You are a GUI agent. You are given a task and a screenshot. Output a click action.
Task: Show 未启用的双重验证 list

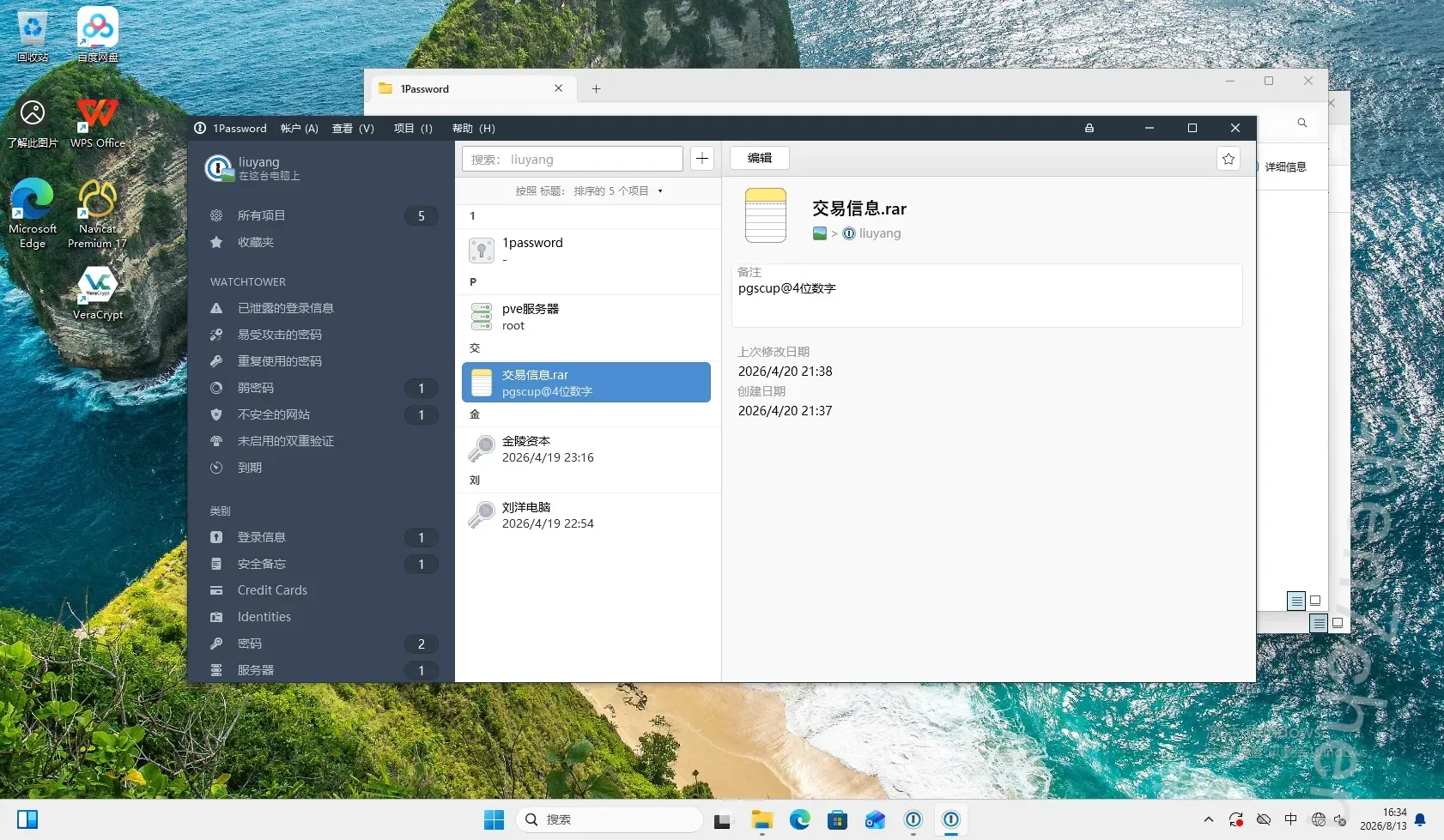point(321,441)
